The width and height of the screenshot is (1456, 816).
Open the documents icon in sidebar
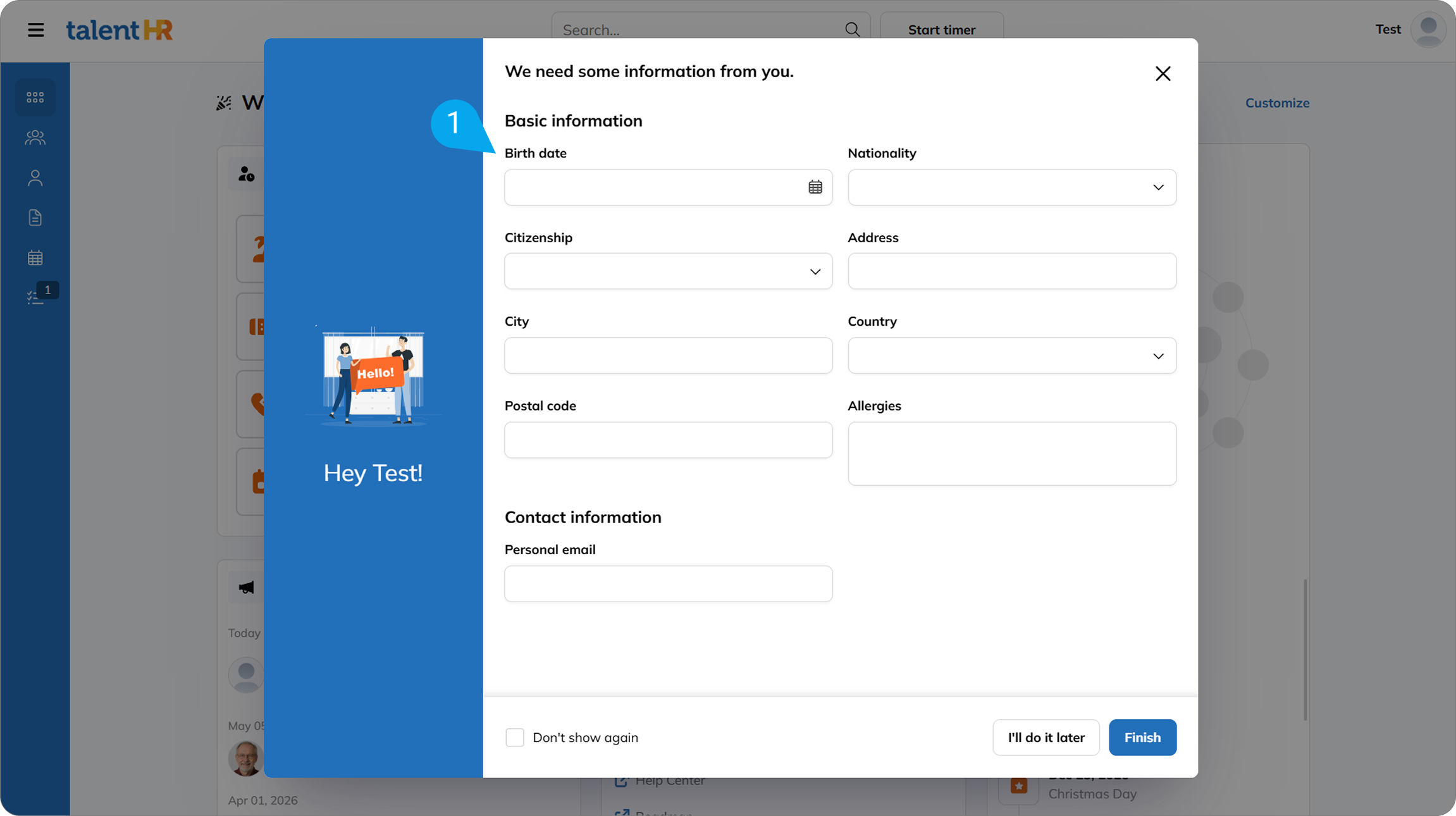tap(35, 218)
